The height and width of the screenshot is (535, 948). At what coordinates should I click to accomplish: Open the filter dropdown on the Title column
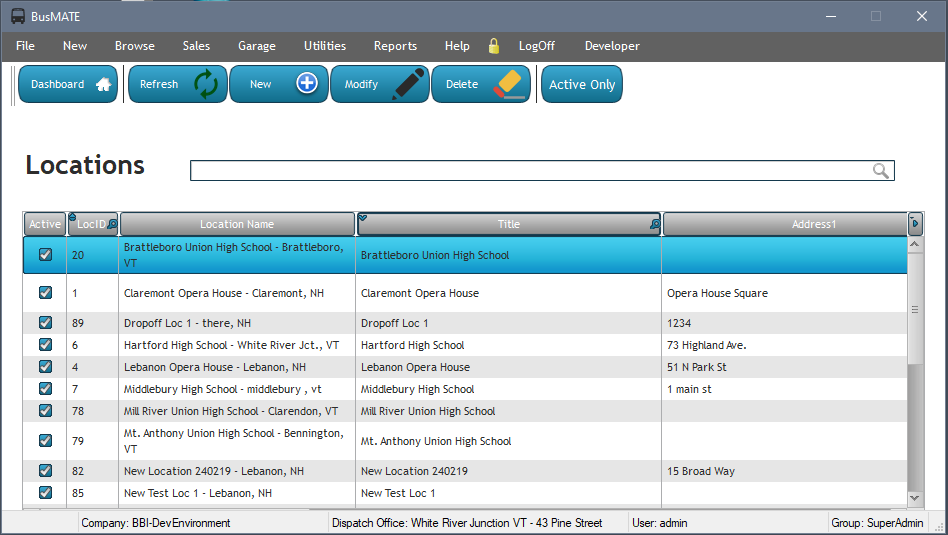click(x=363, y=217)
